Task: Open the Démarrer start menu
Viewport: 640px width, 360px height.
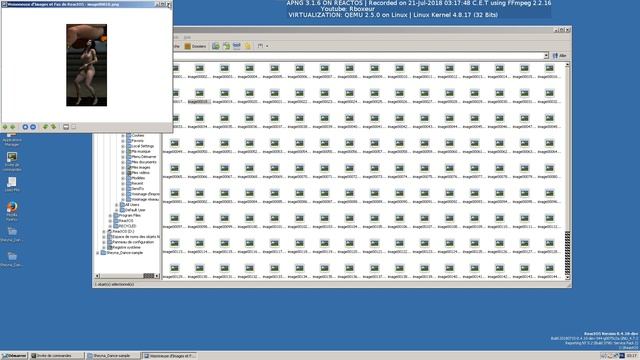Action: pos(14,356)
